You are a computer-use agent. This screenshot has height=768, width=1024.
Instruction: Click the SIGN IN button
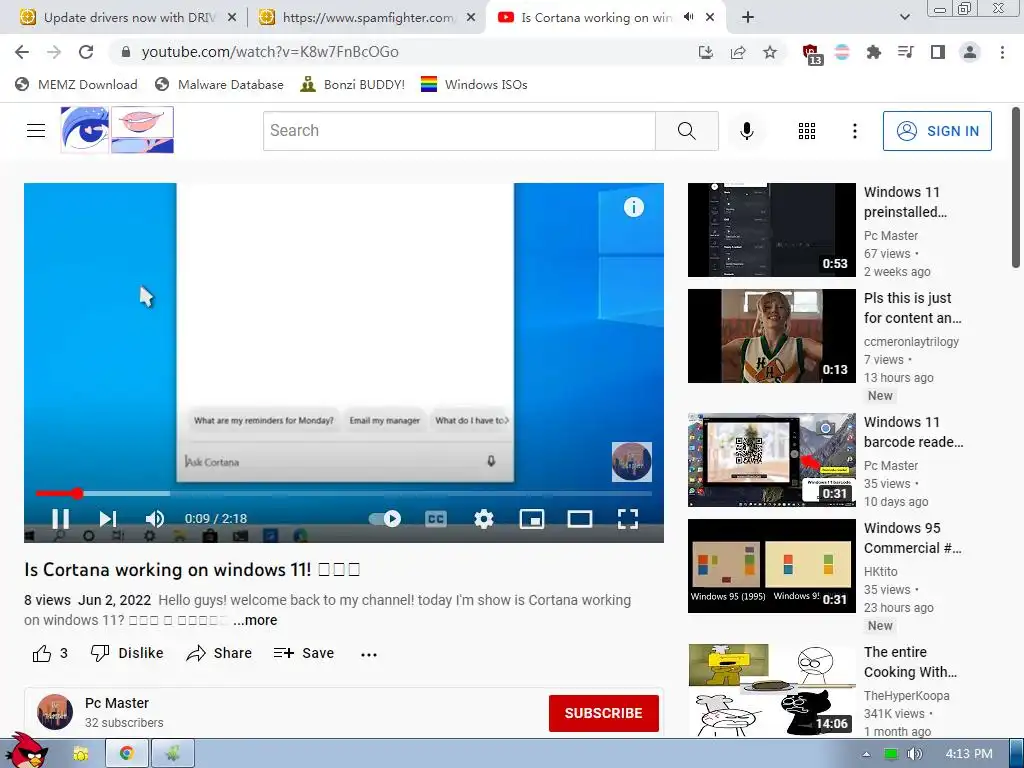937,131
